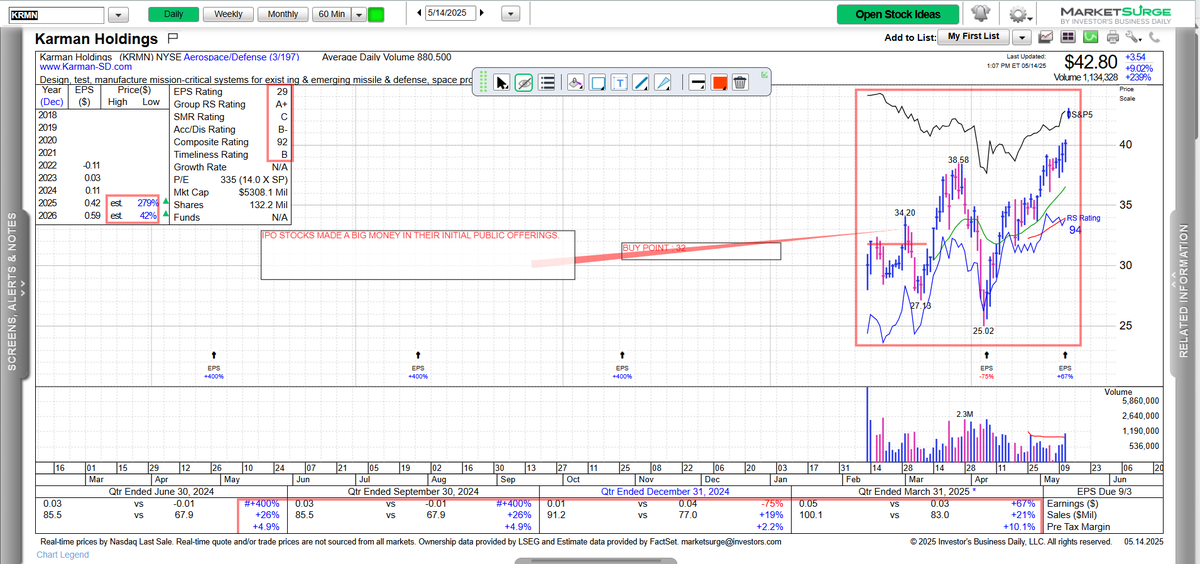Expand the Add to List dropdown arrow

coord(1022,37)
